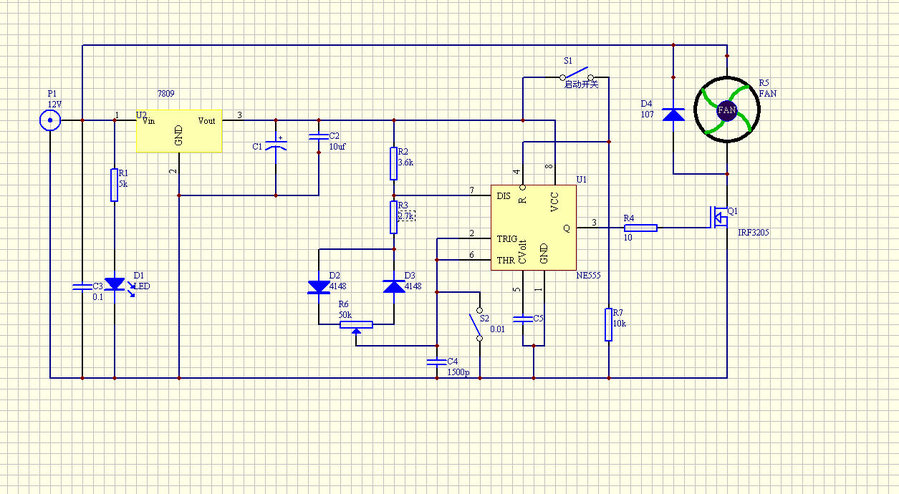This screenshot has width=899, height=494.
Task: Select the '7809' label above the regulator
Action: 166,93
